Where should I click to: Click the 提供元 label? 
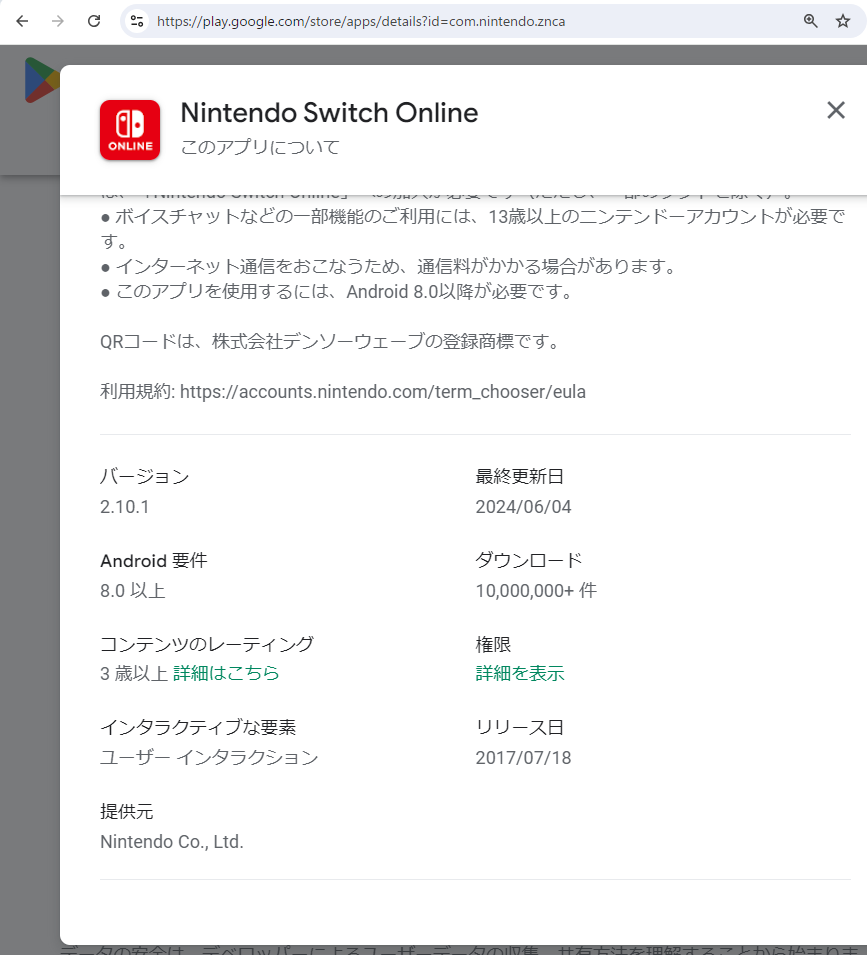(127, 811)
